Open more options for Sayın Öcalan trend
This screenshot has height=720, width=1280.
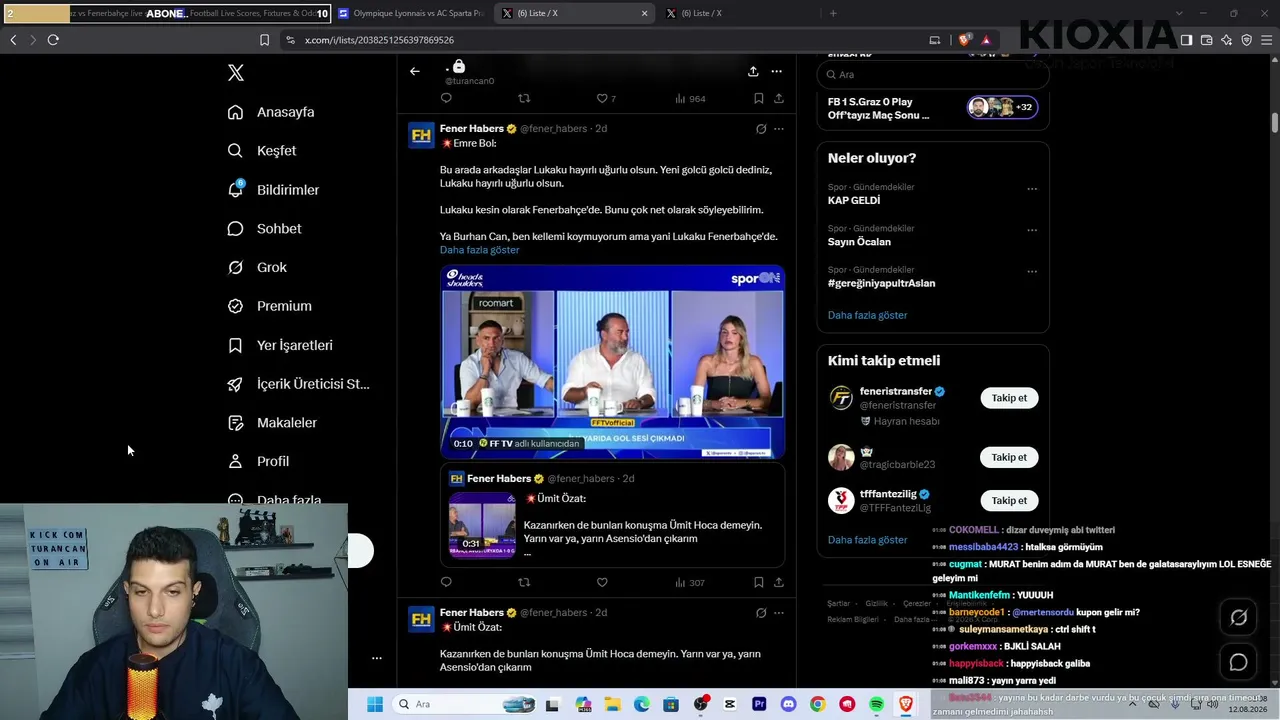[x=1032, y=230]
